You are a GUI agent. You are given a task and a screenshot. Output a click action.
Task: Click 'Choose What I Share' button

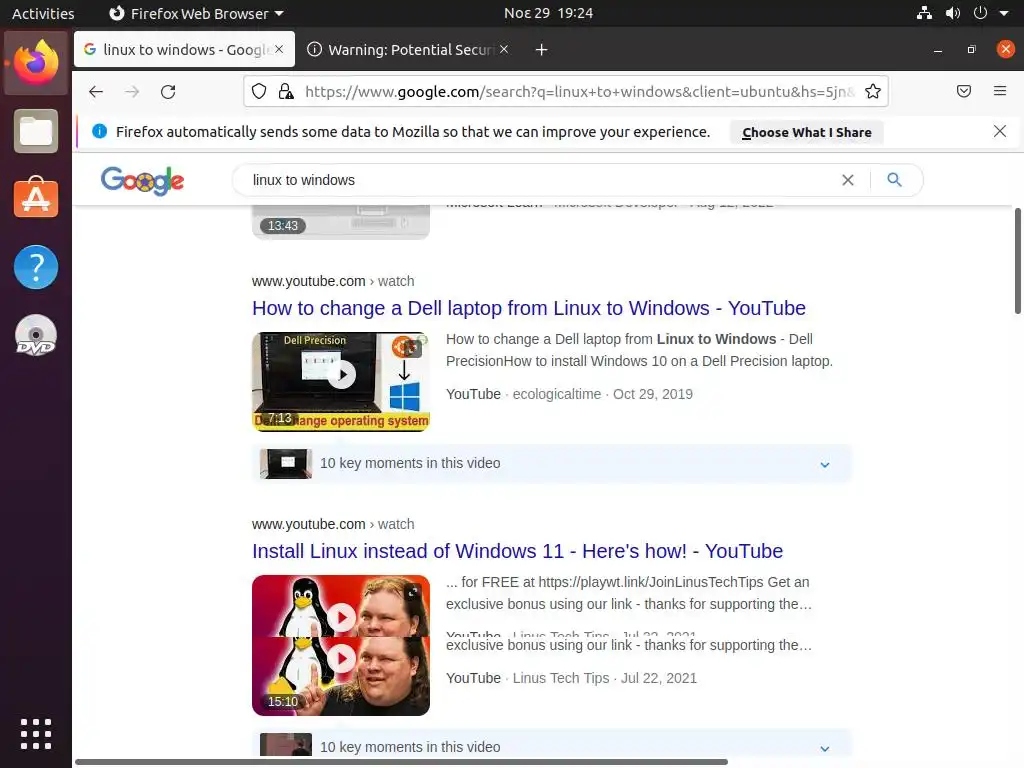[x=807, y=132]
